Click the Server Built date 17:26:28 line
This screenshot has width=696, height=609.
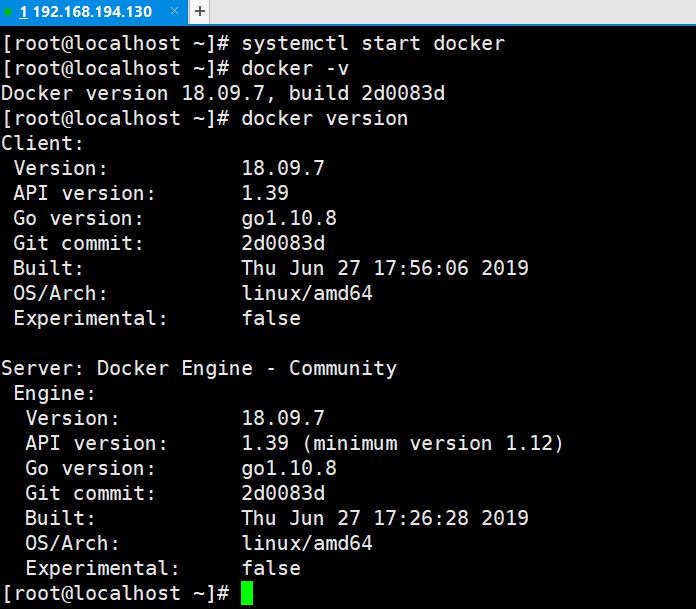(x=385, y=518)
